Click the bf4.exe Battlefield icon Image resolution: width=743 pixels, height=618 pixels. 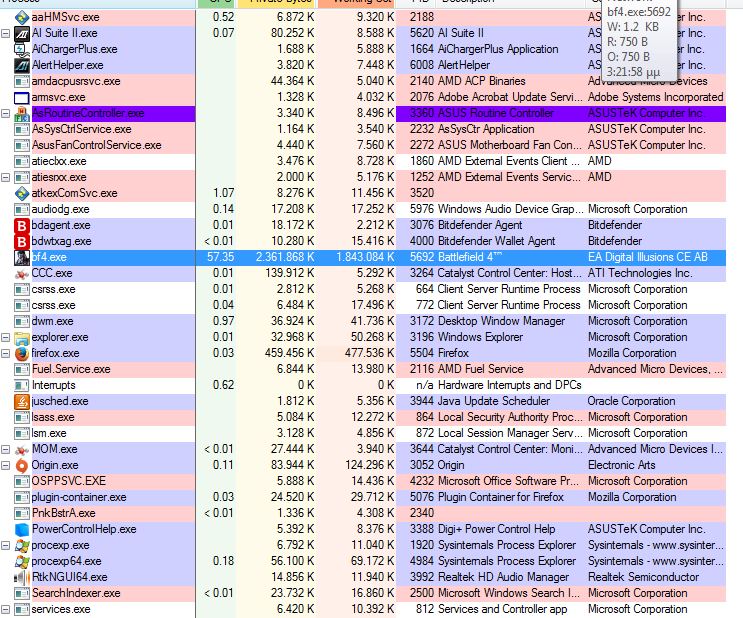[22, 257]
